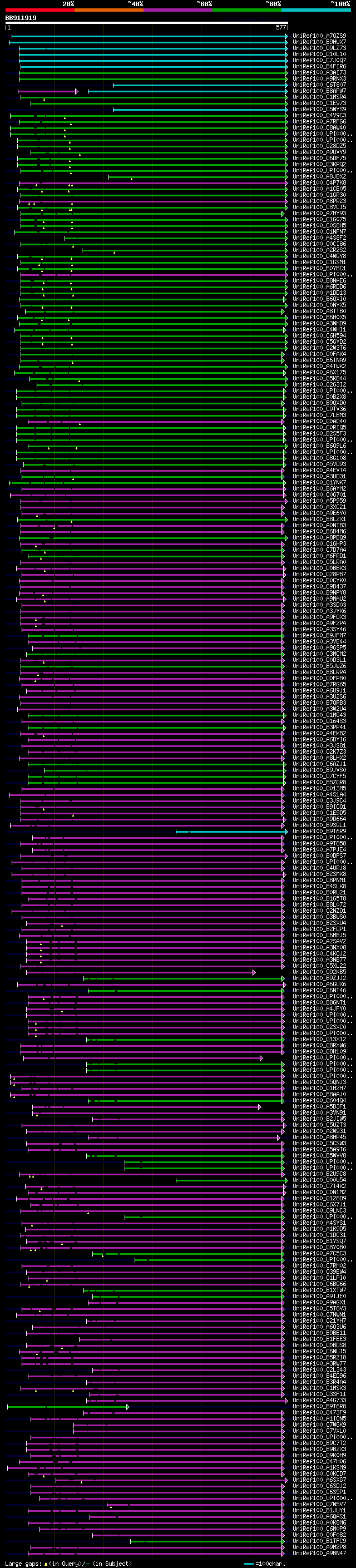This screenshot has width=356, height=1568.
Task: Select the UniRef100_Q4WGY8 label
Action: [319, 256]
